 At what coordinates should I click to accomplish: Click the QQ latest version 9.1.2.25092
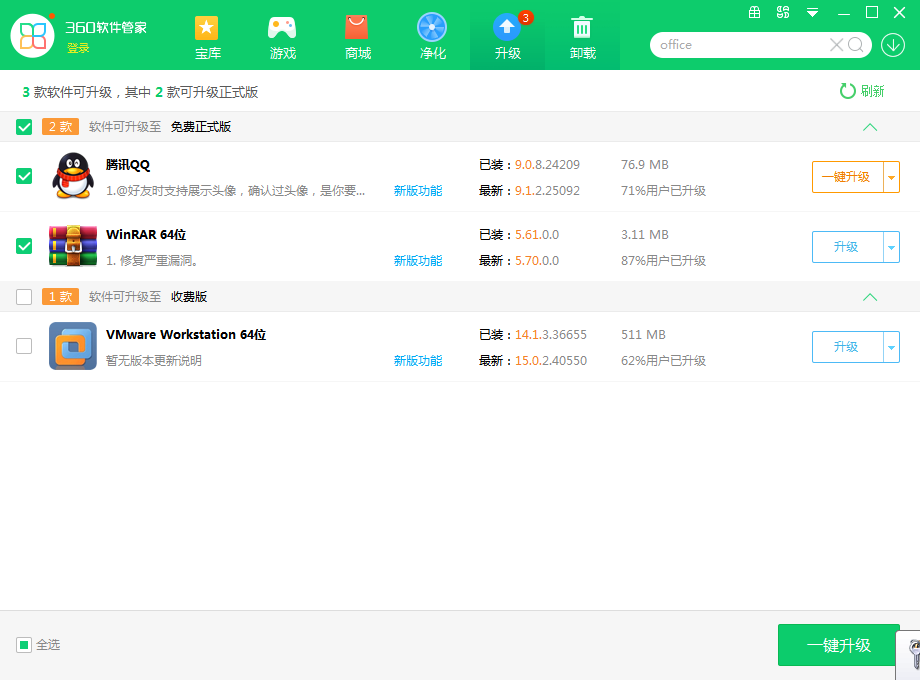click(547, 191)
